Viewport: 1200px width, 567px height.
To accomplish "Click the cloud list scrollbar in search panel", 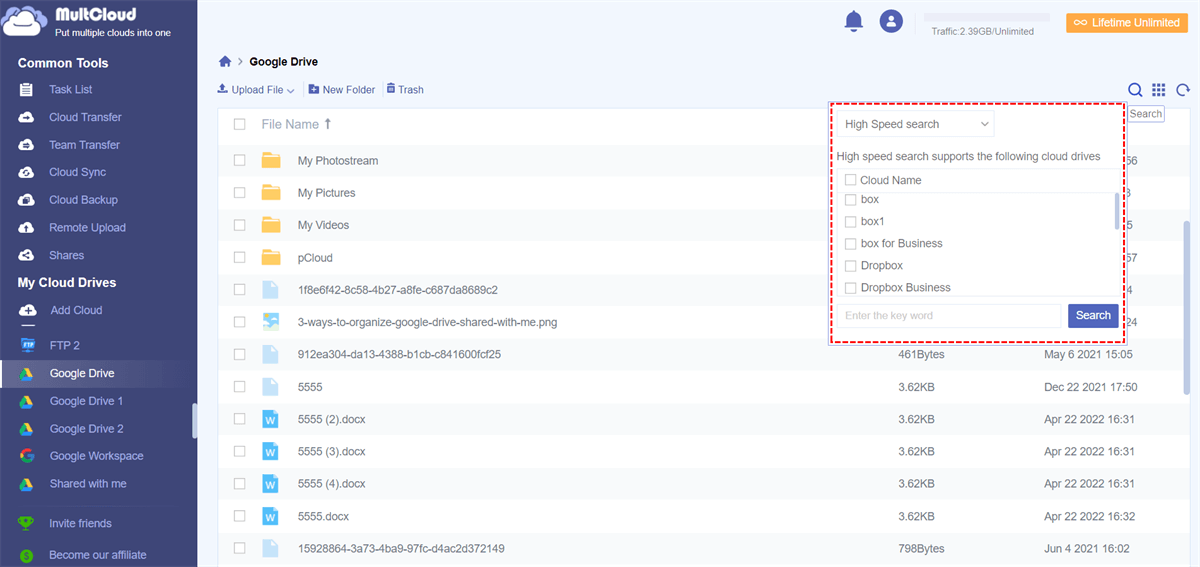I will [1117, 211].
